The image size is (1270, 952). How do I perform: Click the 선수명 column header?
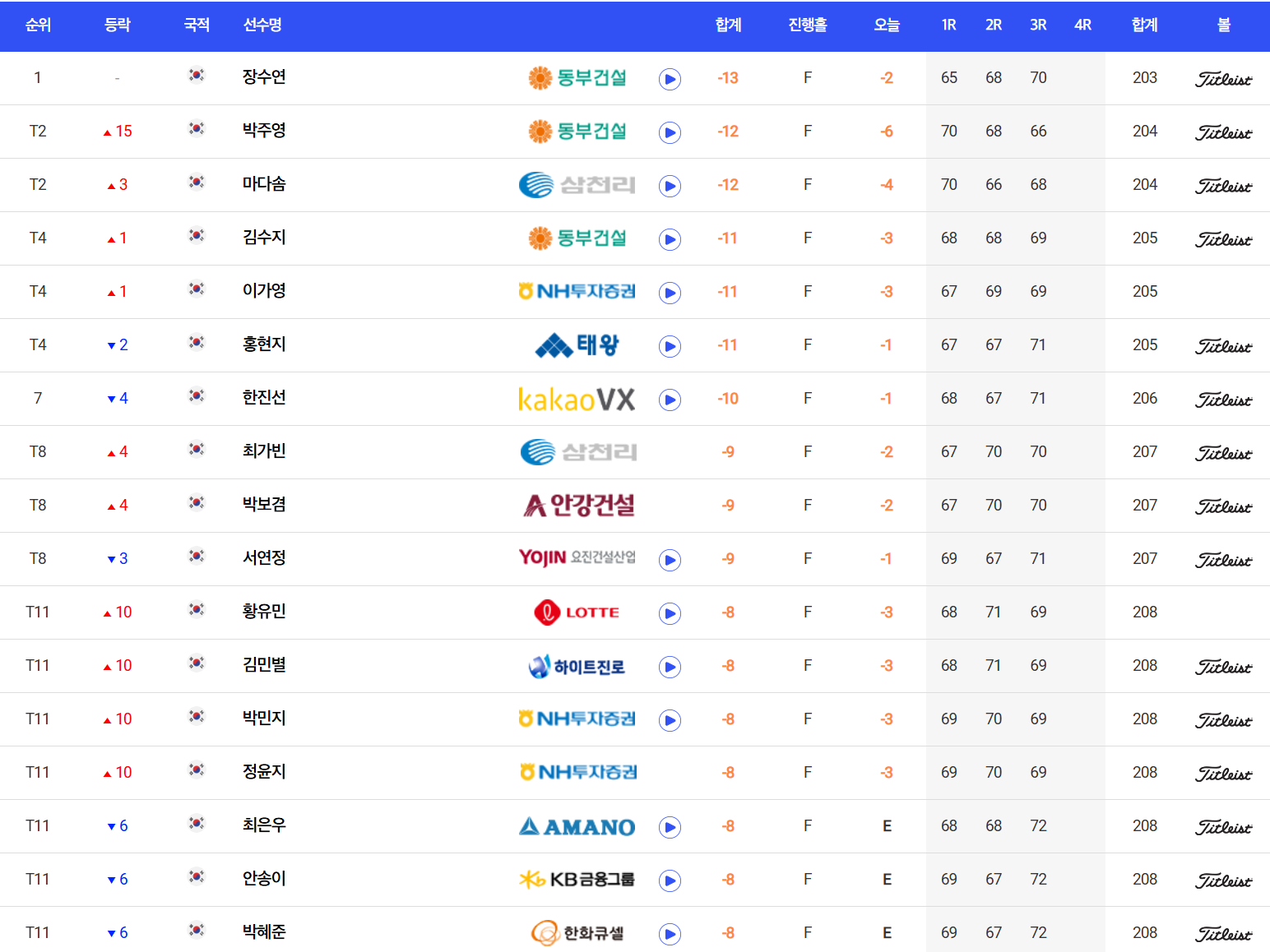tap(262, 25)
